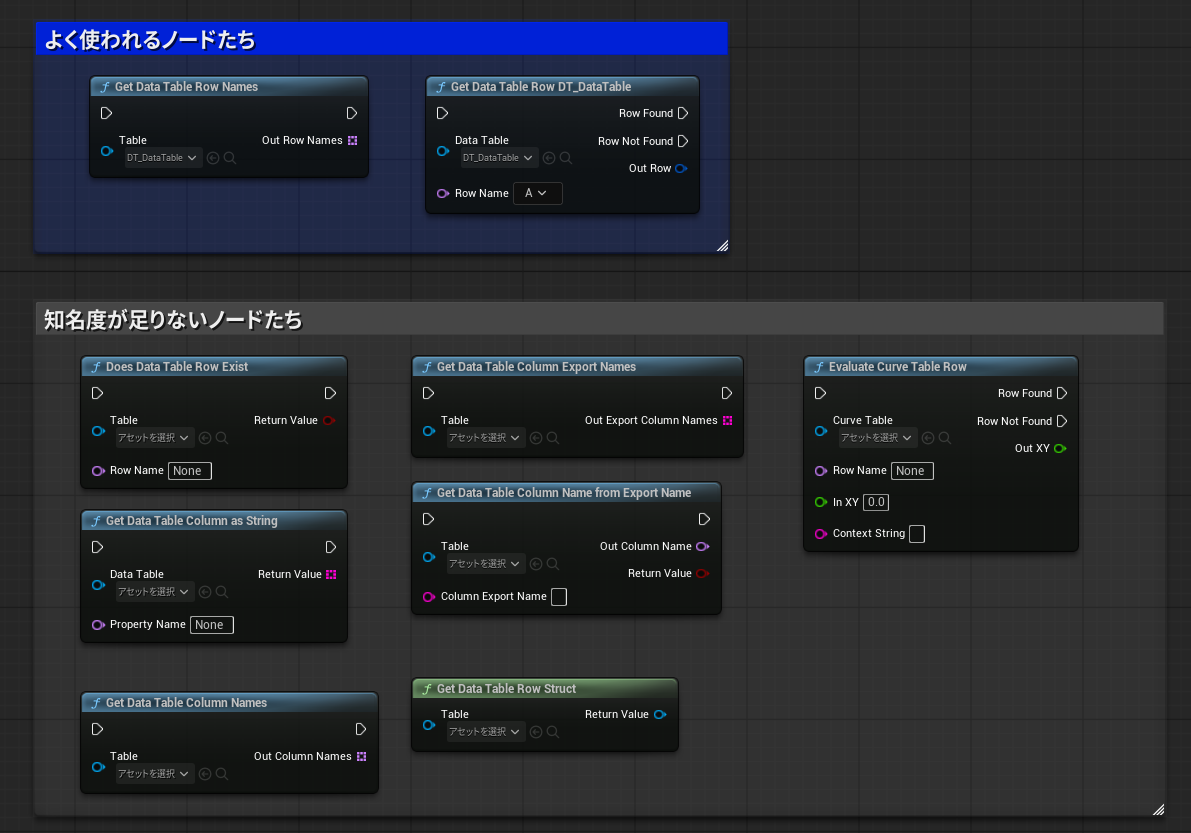Click the use-selected arrow in Evaluate Curve Table Row

point(927,438)
